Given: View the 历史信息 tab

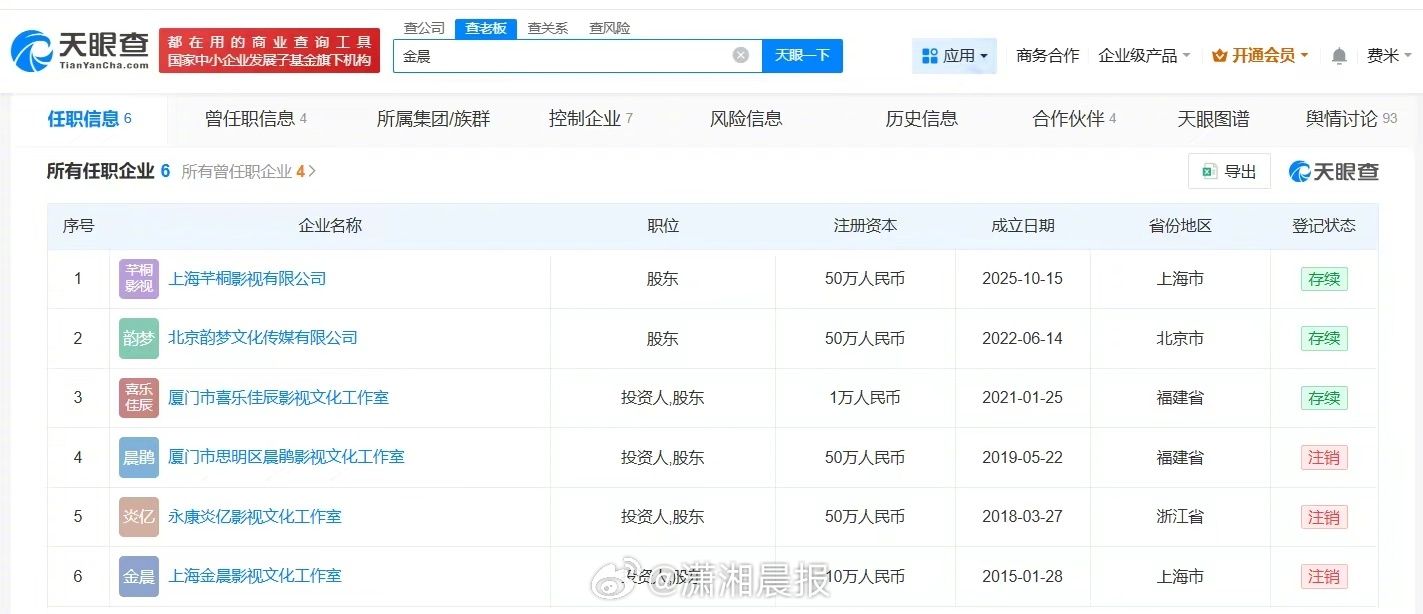Looking at the screenshot, I should point(921,119).
